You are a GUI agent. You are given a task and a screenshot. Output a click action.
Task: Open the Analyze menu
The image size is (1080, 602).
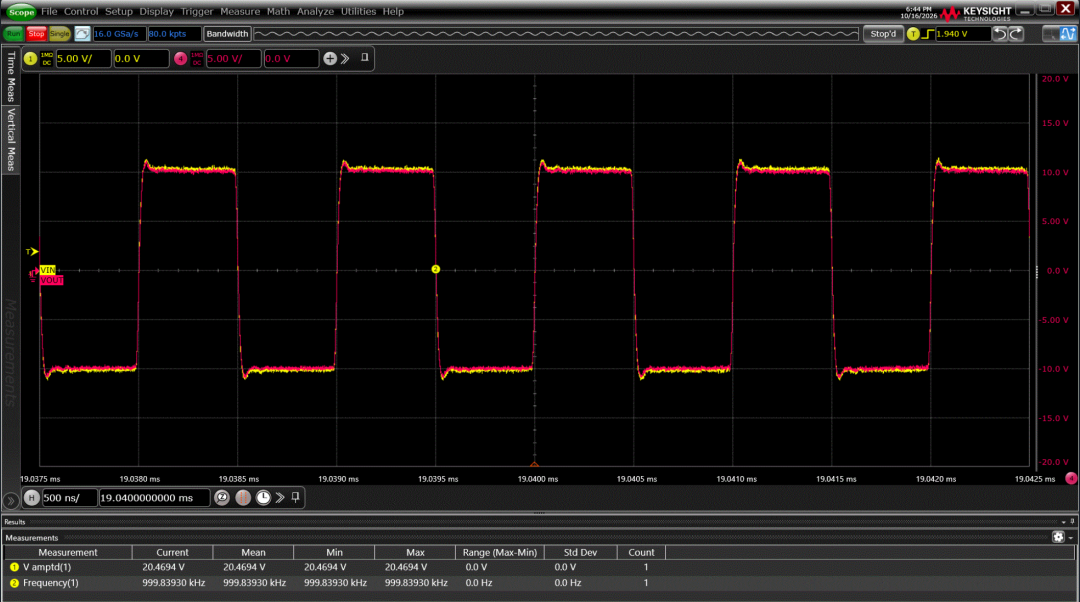(x=315, y=12)
